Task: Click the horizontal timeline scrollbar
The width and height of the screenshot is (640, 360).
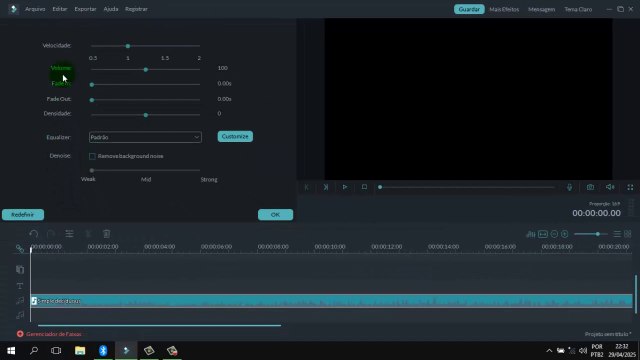Action: tap(159, 325)
